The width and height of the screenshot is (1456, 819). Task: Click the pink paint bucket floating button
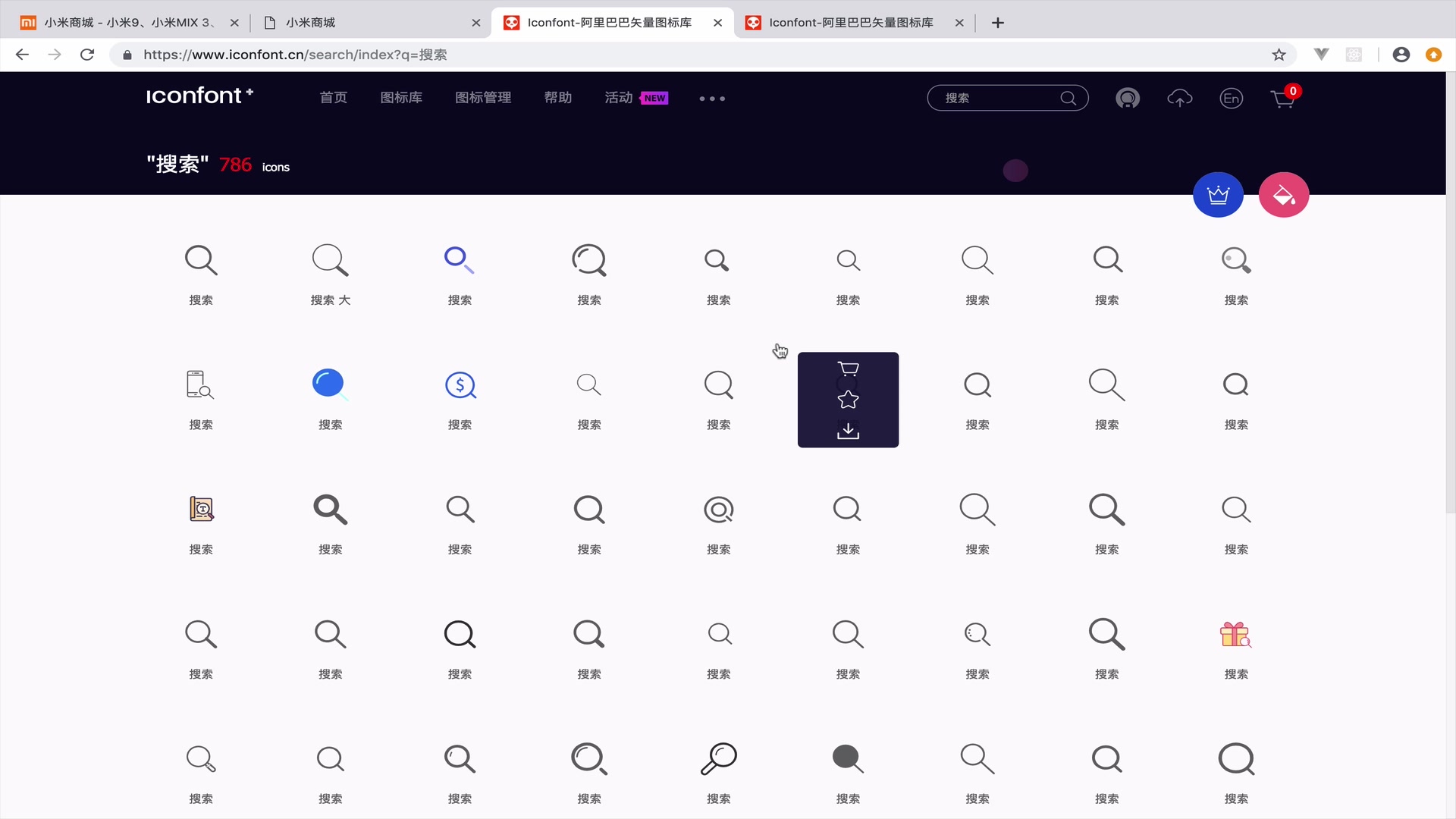pyautogui.click(x=1284, y=194)
